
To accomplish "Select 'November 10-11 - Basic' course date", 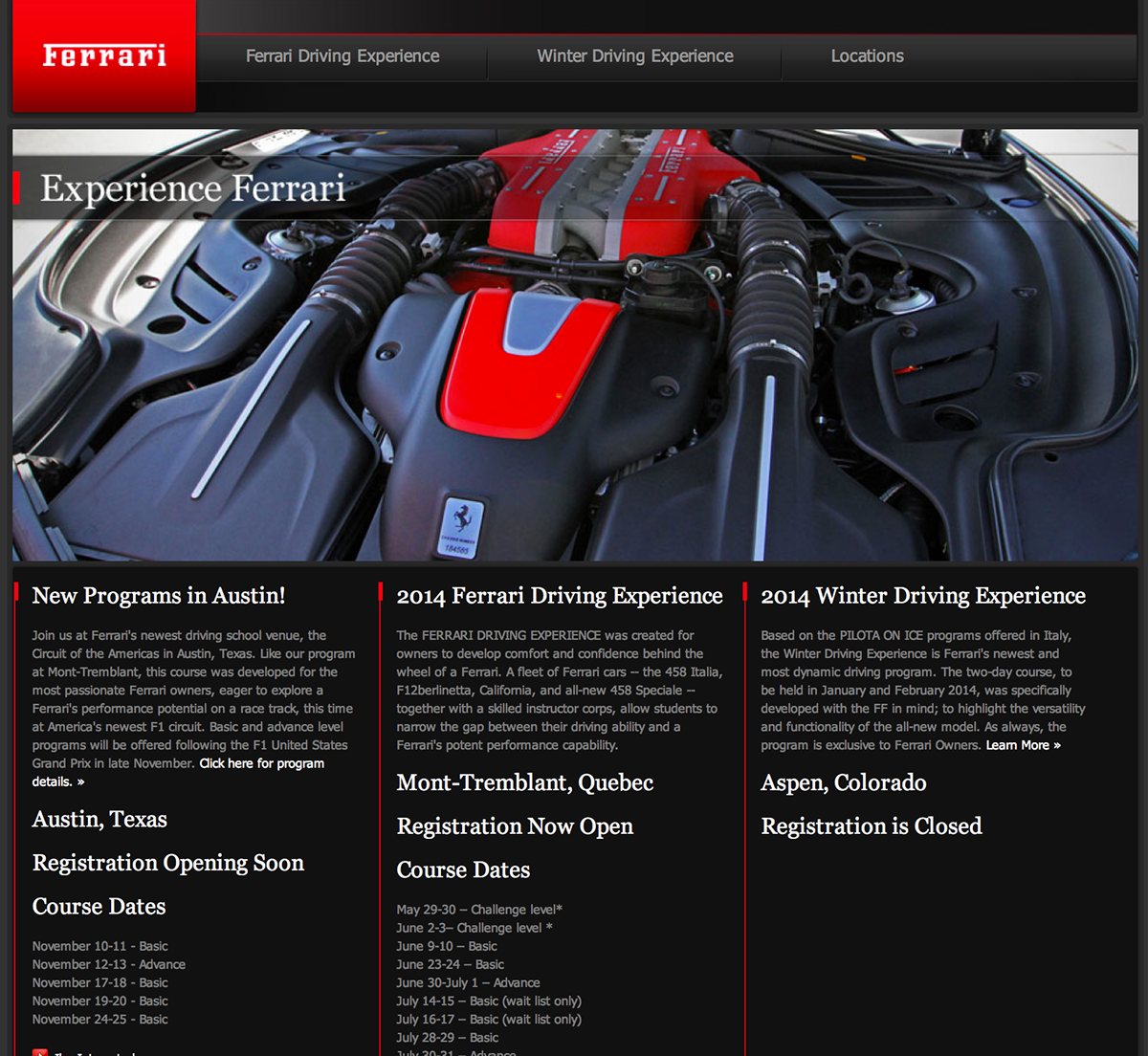I will pyautogui.click(x=99, y=946).
